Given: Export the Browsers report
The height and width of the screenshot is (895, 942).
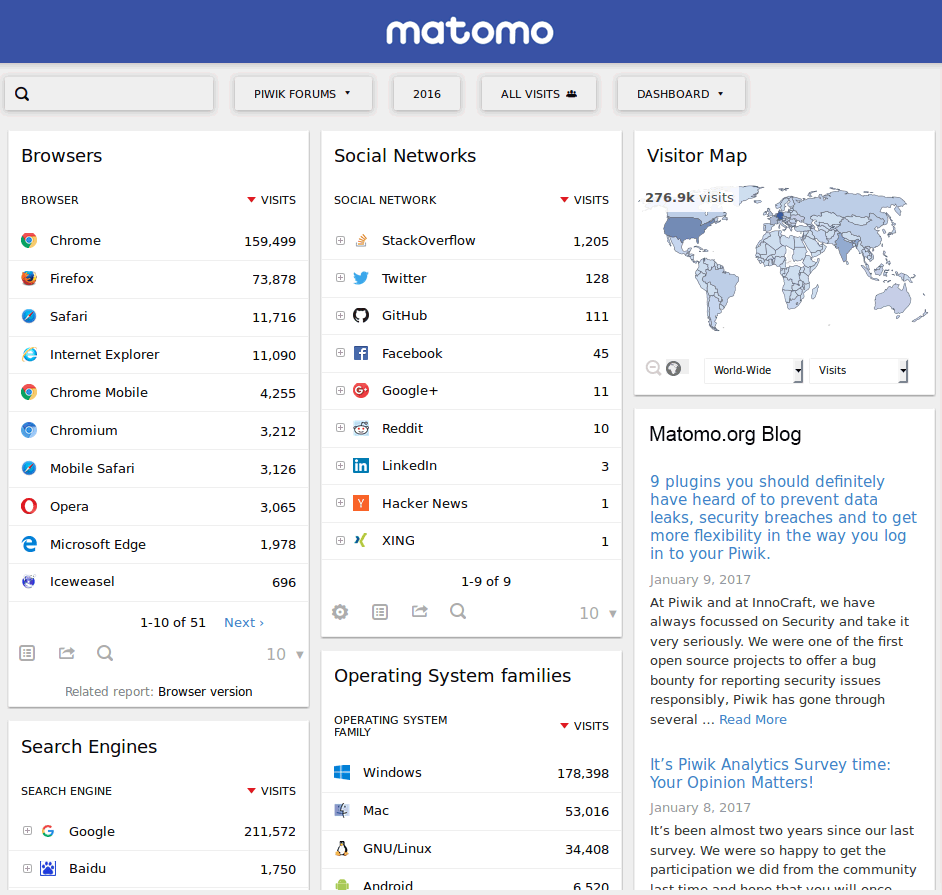Looking at the screenshot, I should (x=65, y=652).
